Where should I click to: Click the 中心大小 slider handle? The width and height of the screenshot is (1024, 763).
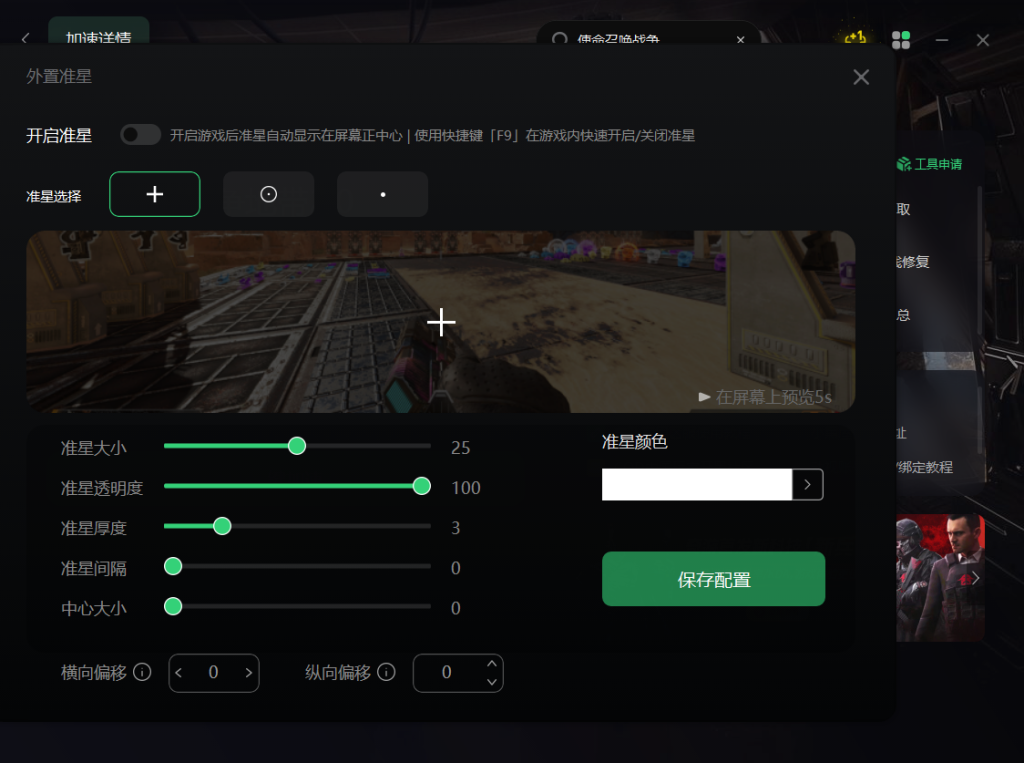(x=173, y=606)
